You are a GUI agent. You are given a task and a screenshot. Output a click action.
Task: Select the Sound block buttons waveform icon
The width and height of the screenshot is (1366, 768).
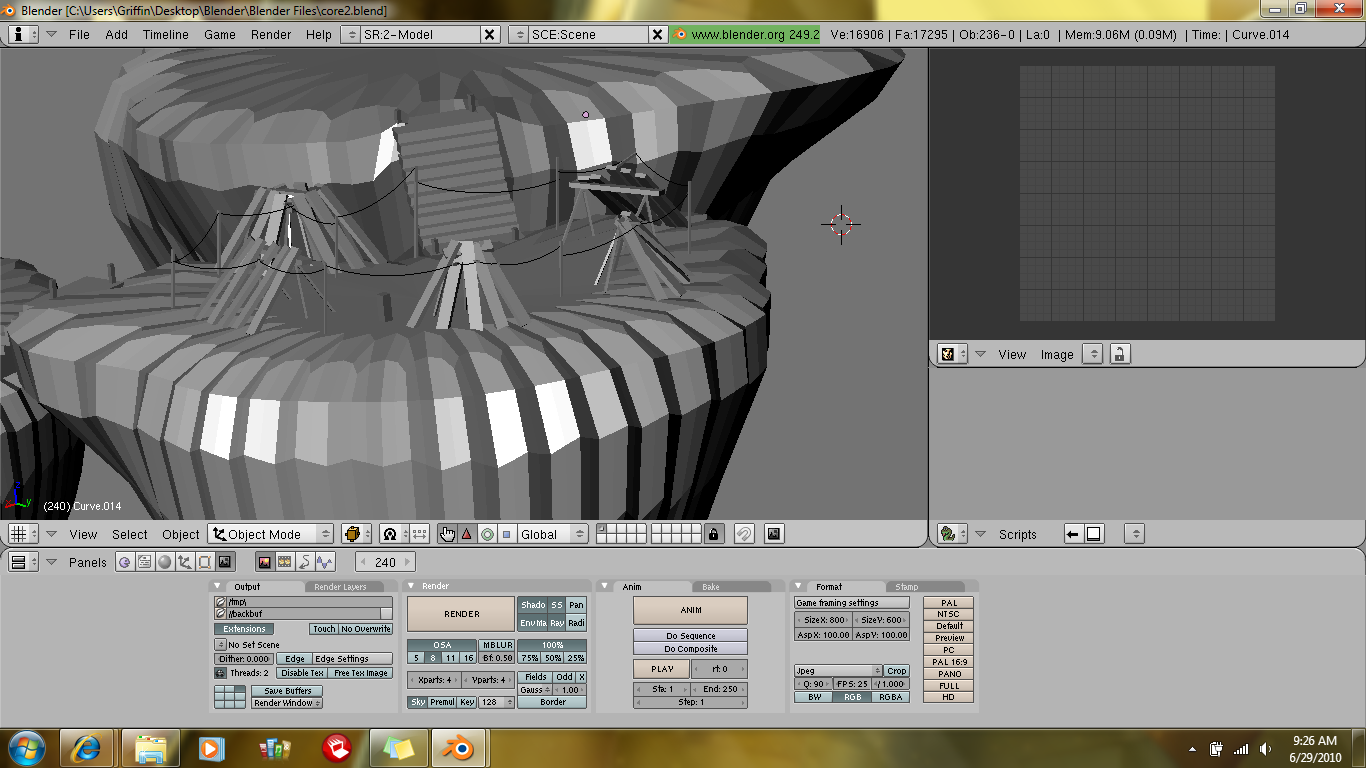pos(325,562)
